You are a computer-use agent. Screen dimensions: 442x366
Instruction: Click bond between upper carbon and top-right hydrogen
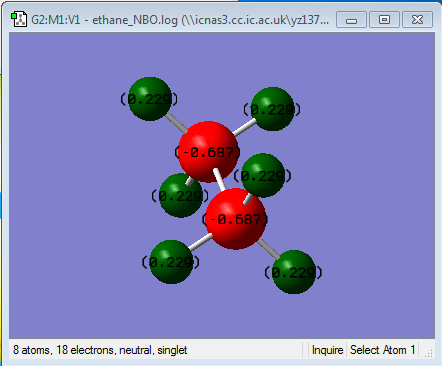pos(244,127)
